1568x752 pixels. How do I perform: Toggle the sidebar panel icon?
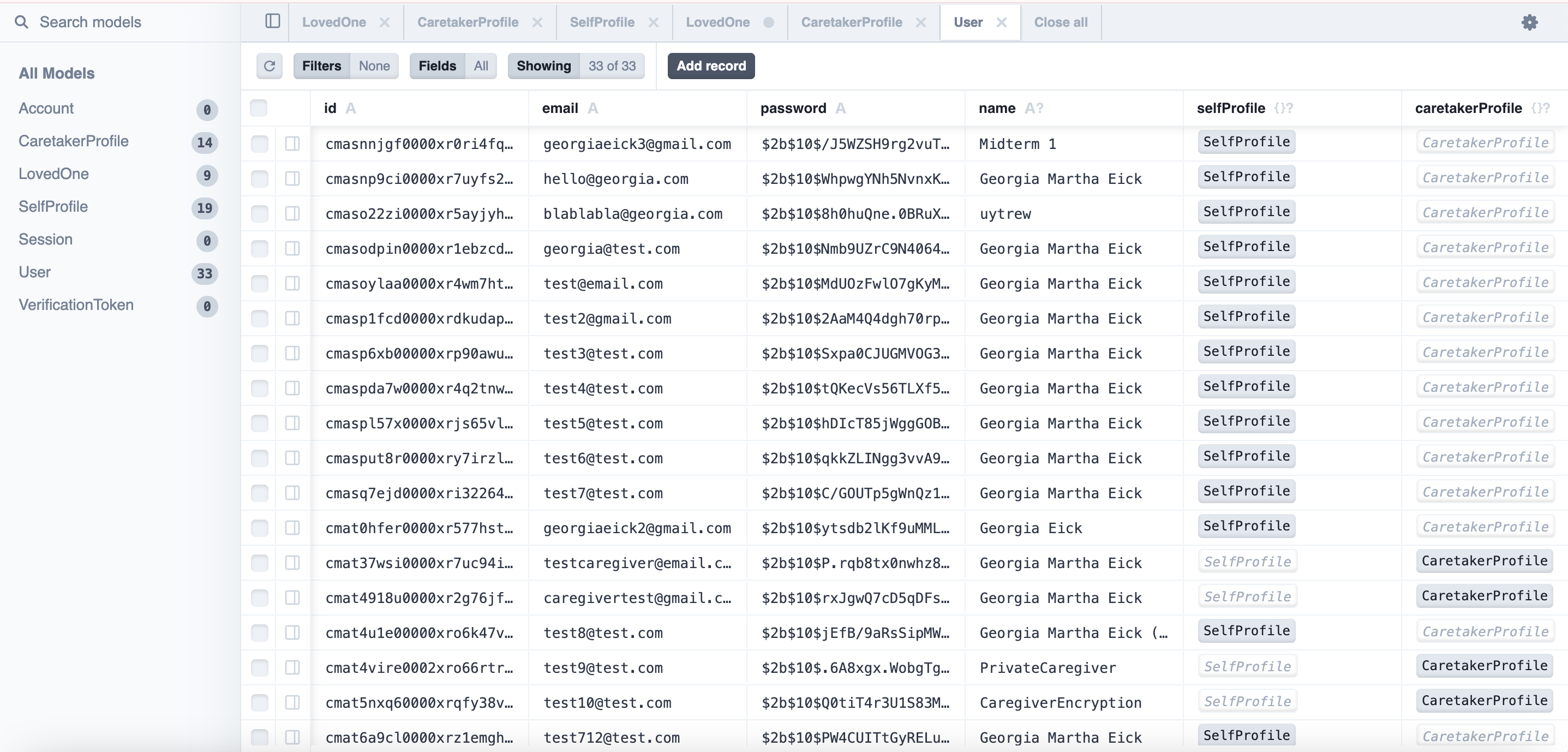pos(272,22)
